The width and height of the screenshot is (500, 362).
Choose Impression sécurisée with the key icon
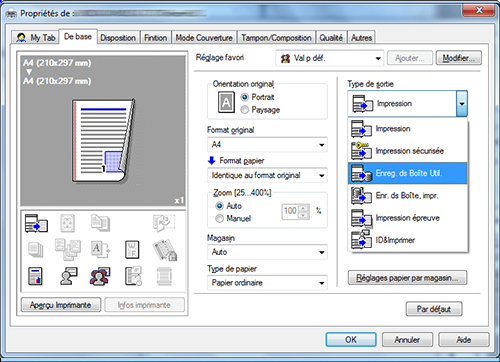click(408, 151)
